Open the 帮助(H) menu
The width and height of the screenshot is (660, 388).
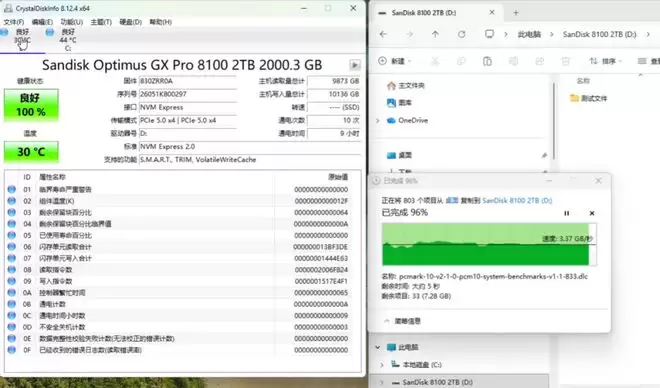[x=160, y=22]
